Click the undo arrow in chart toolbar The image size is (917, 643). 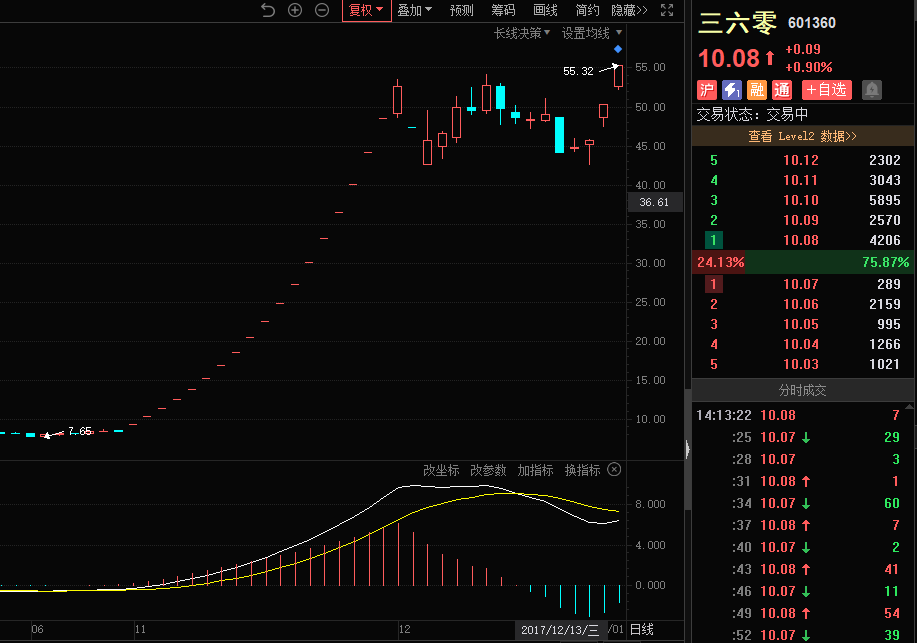pos(267,10)
